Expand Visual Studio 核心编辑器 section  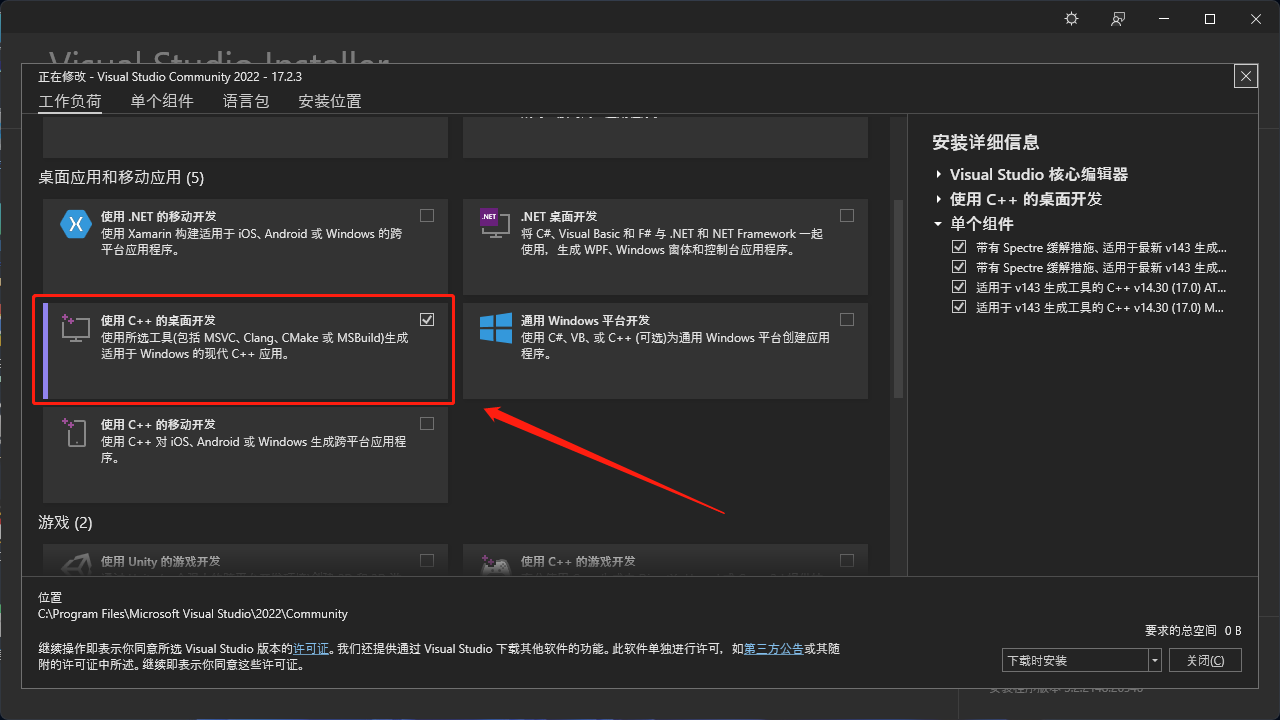pos(939,174)
